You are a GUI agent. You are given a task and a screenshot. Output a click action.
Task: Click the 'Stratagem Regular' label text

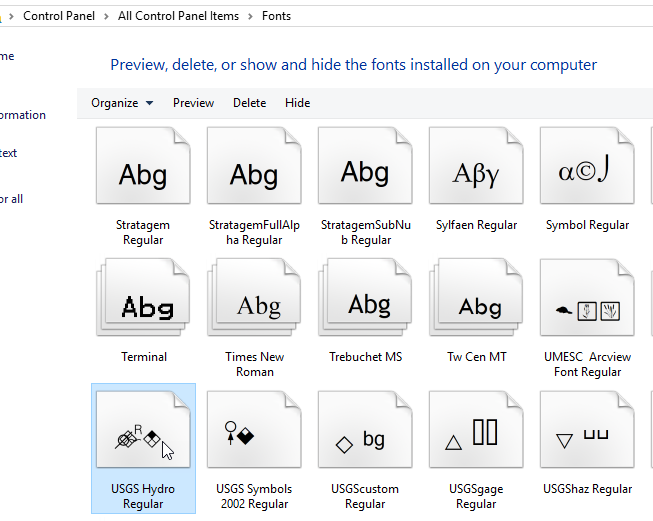(x=143, y=232)
